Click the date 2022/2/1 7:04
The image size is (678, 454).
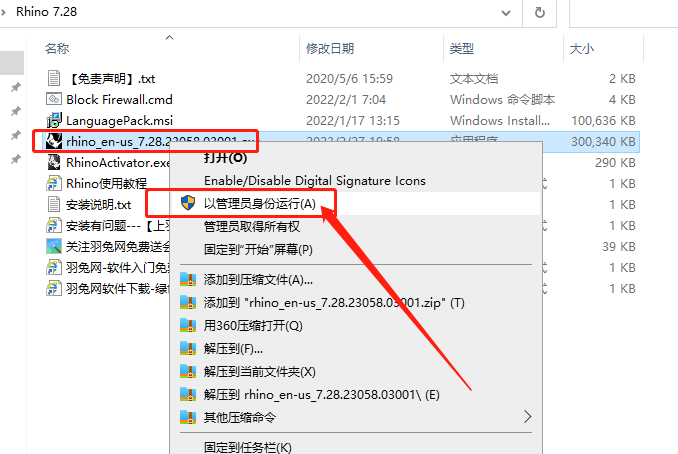point(346,99)
